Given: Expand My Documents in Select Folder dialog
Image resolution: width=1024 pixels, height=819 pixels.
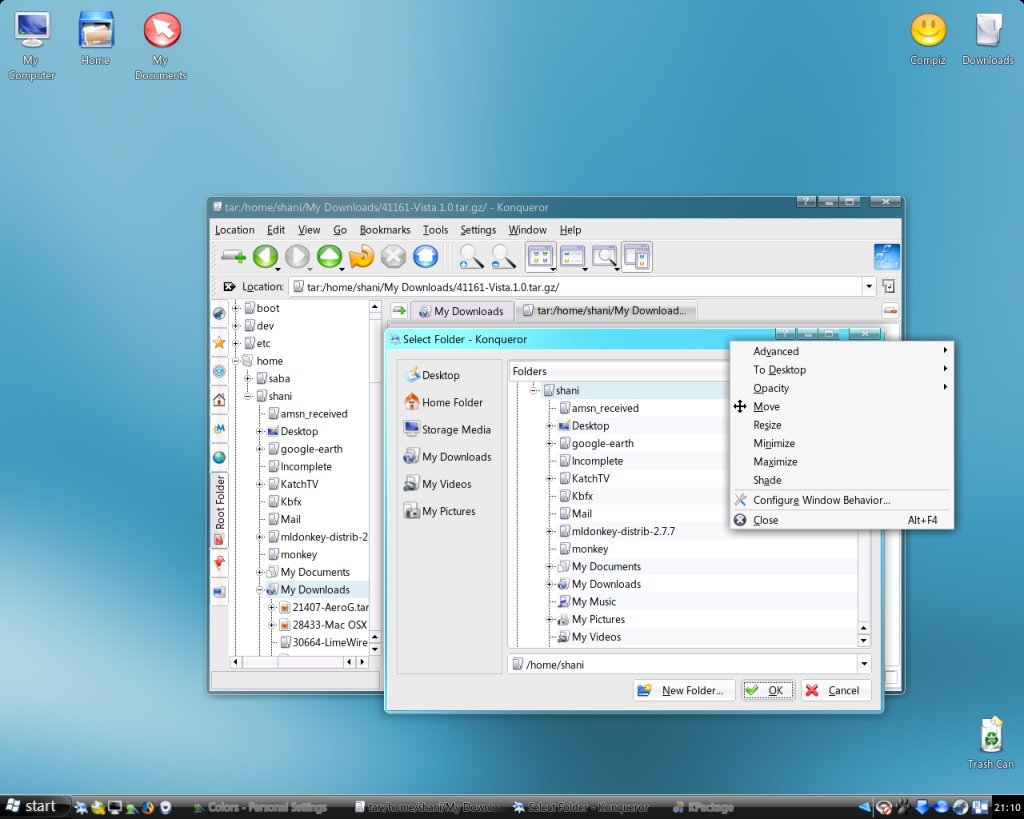Looking at the screenshot, I should point(550,567).
